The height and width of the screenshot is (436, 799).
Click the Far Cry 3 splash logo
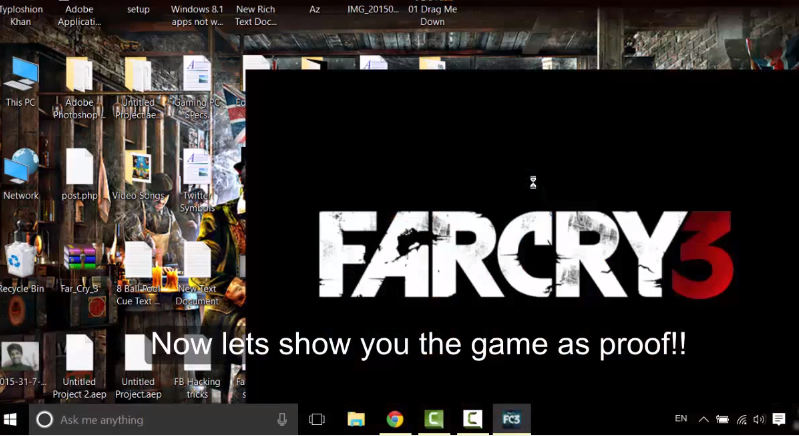pos(526,254)
